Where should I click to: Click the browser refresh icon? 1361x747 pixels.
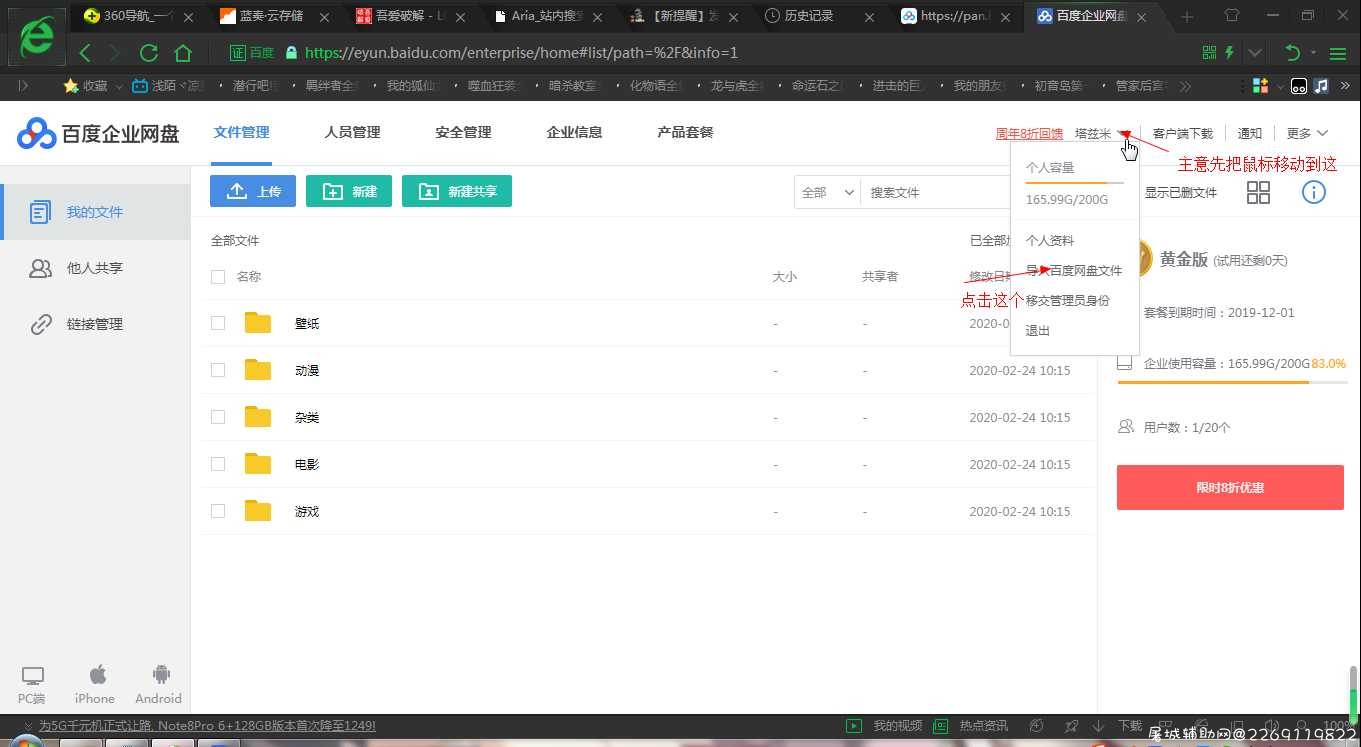pos(149,53)
